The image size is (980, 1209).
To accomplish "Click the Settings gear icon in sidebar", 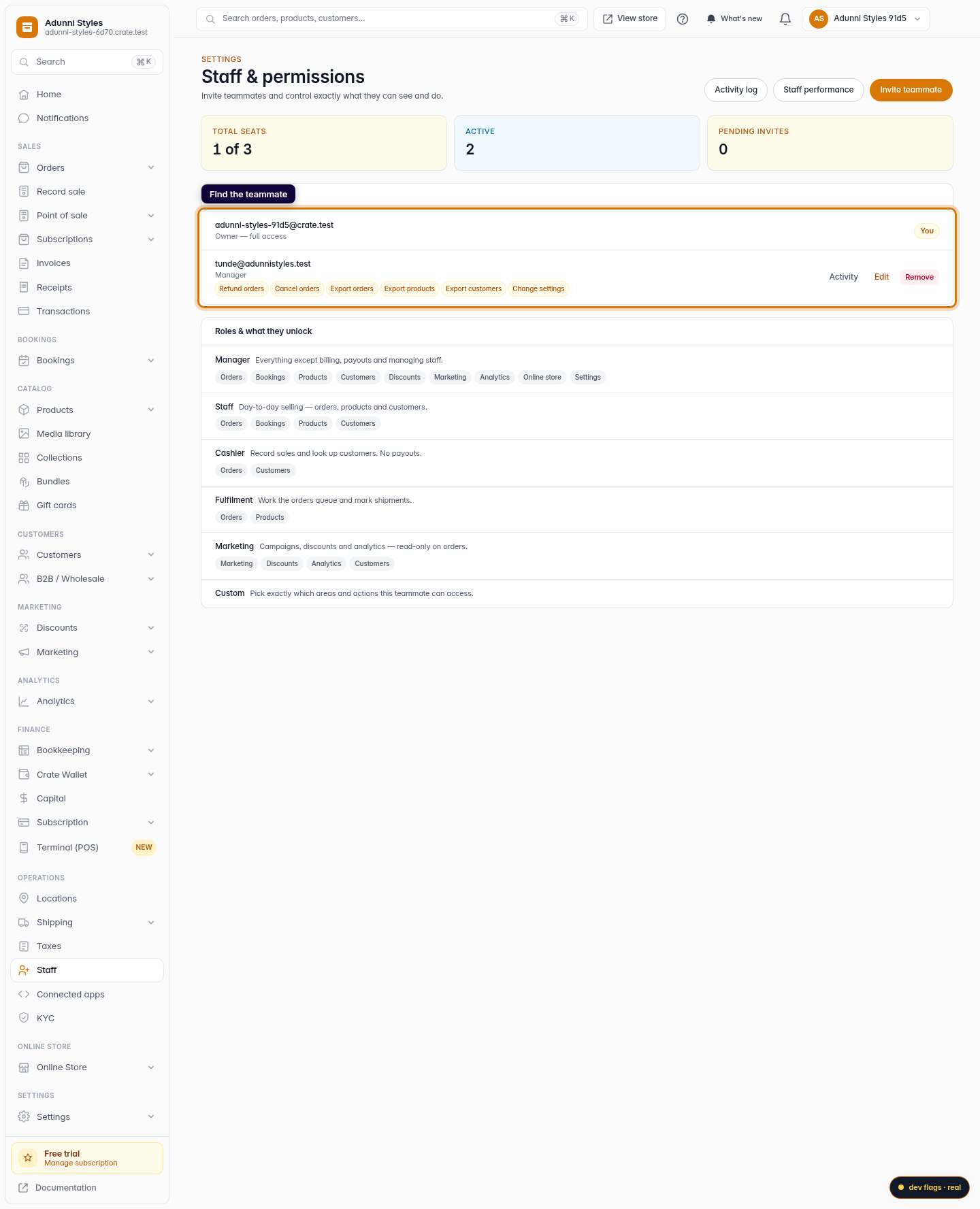I will point(24,1117).
